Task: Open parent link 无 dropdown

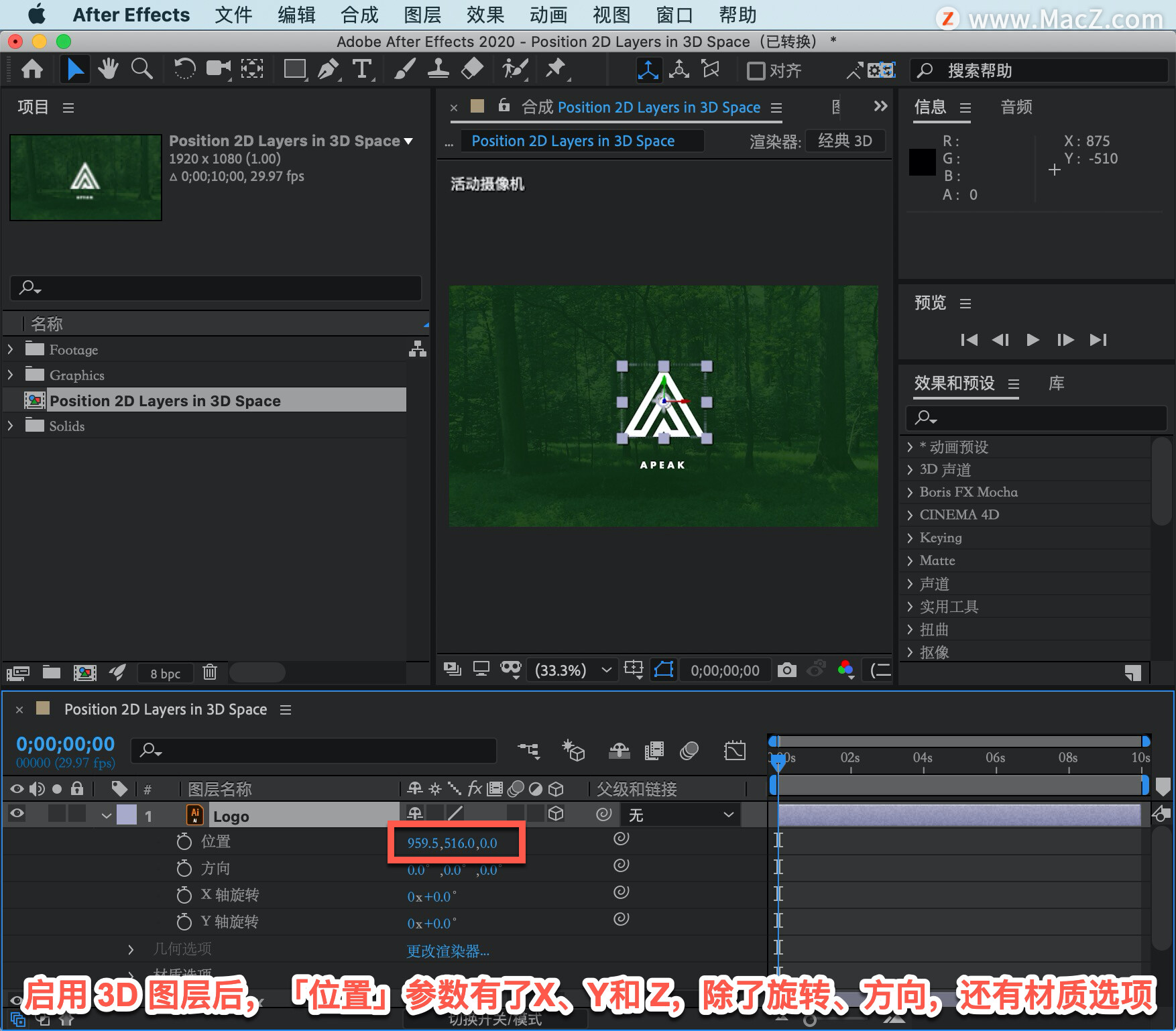Action: (681, 814)
